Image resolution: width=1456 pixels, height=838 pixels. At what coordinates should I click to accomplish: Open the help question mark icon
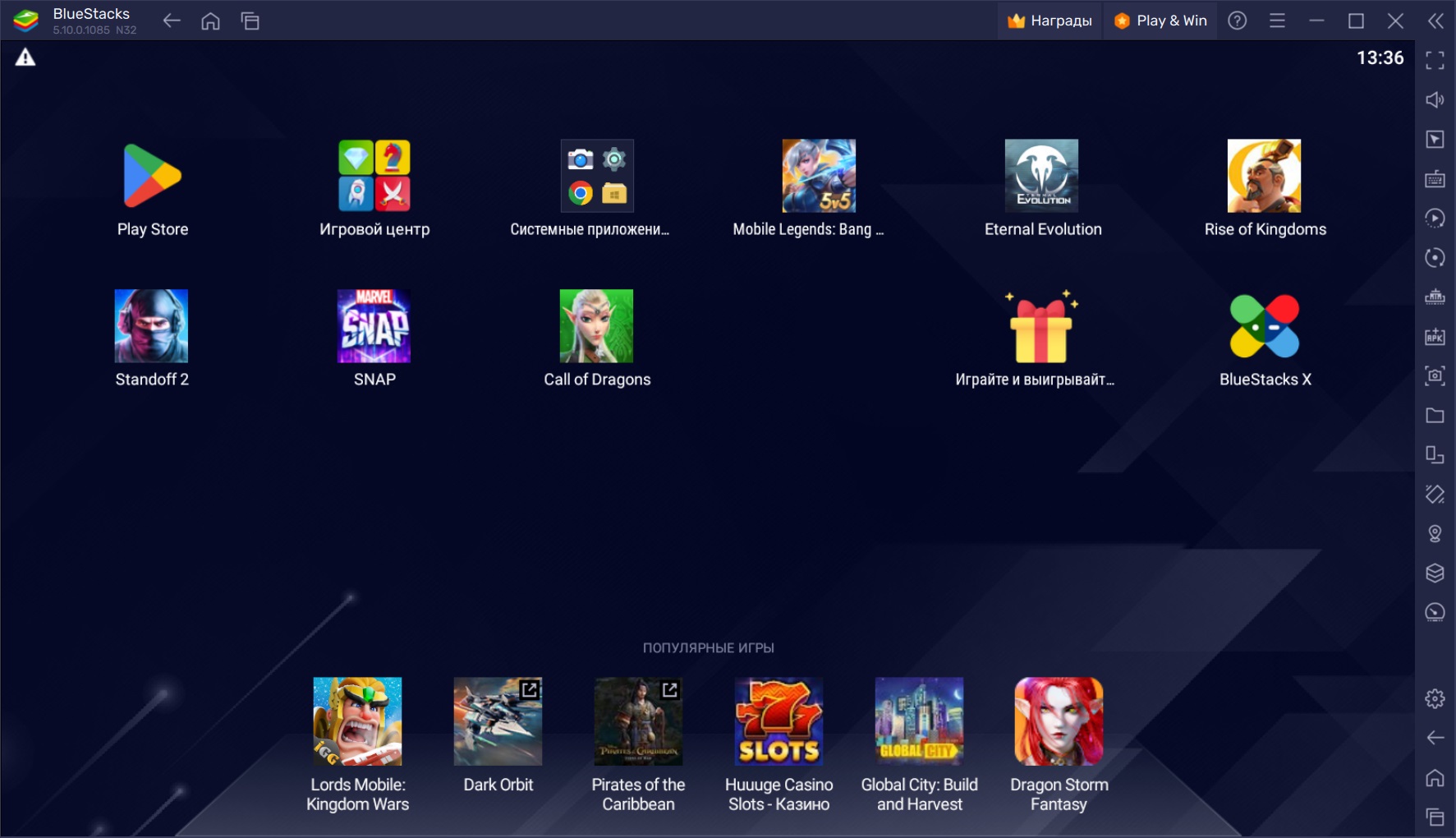(x=1237, y=21)
